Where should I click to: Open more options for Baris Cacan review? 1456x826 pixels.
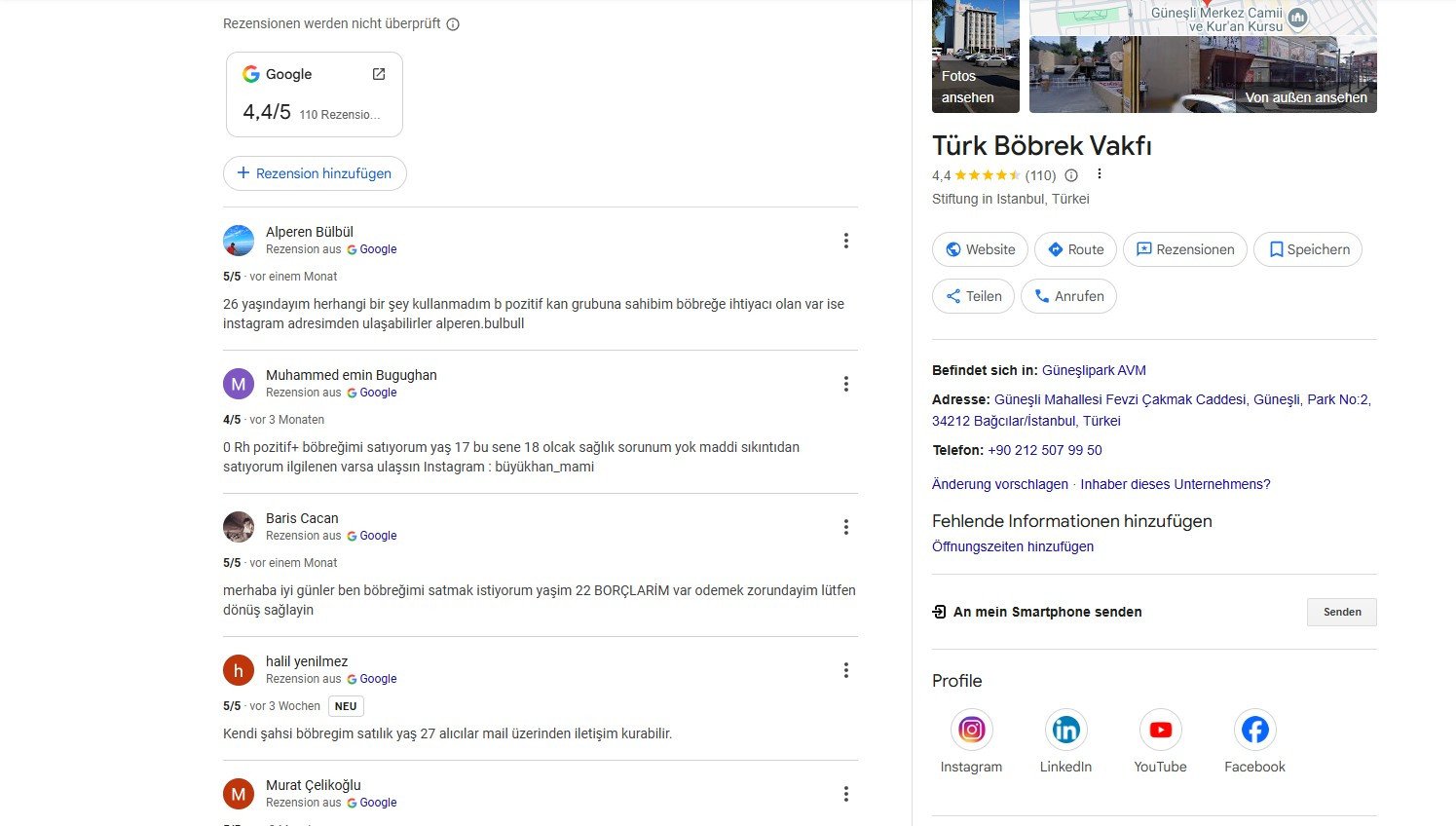coord(845,527)
